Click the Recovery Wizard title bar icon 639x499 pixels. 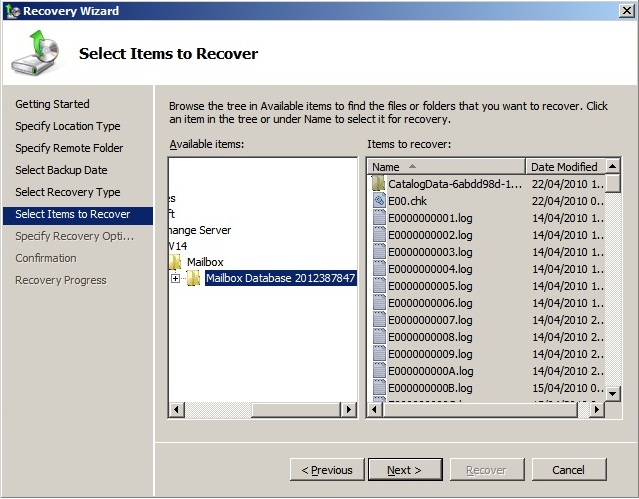(13, 11)
